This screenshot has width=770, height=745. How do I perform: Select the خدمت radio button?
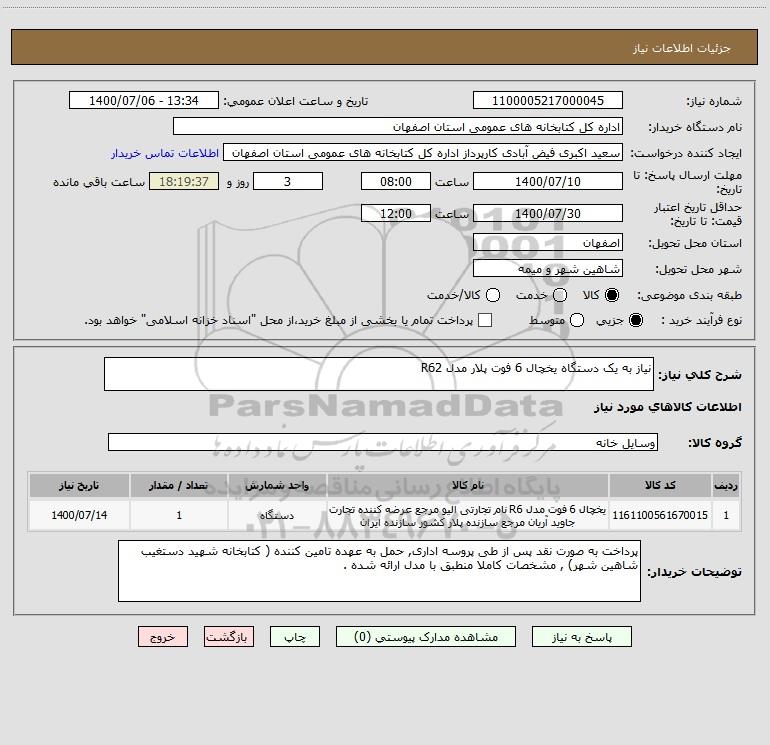click(560, 295)
